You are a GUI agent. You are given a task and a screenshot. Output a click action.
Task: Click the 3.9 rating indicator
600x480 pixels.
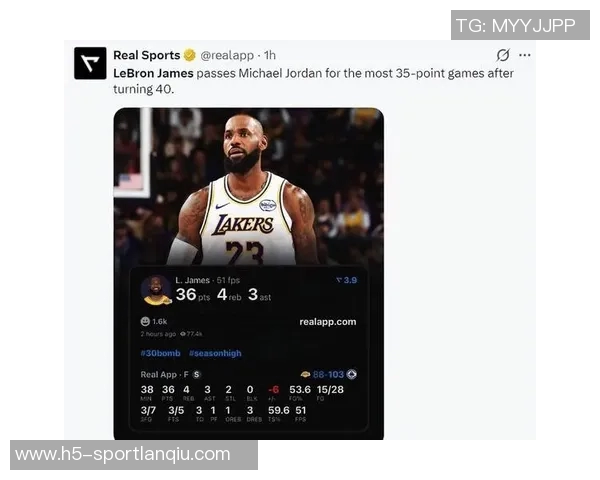pyautogui.click(x=346, y=280)
